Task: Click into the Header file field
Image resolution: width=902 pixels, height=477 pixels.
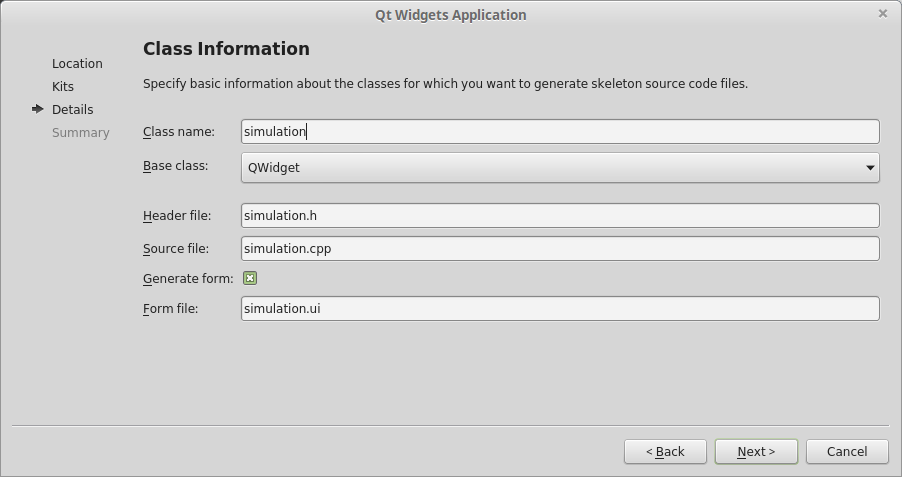Action: pyautogui.click(x=560, y=215)
